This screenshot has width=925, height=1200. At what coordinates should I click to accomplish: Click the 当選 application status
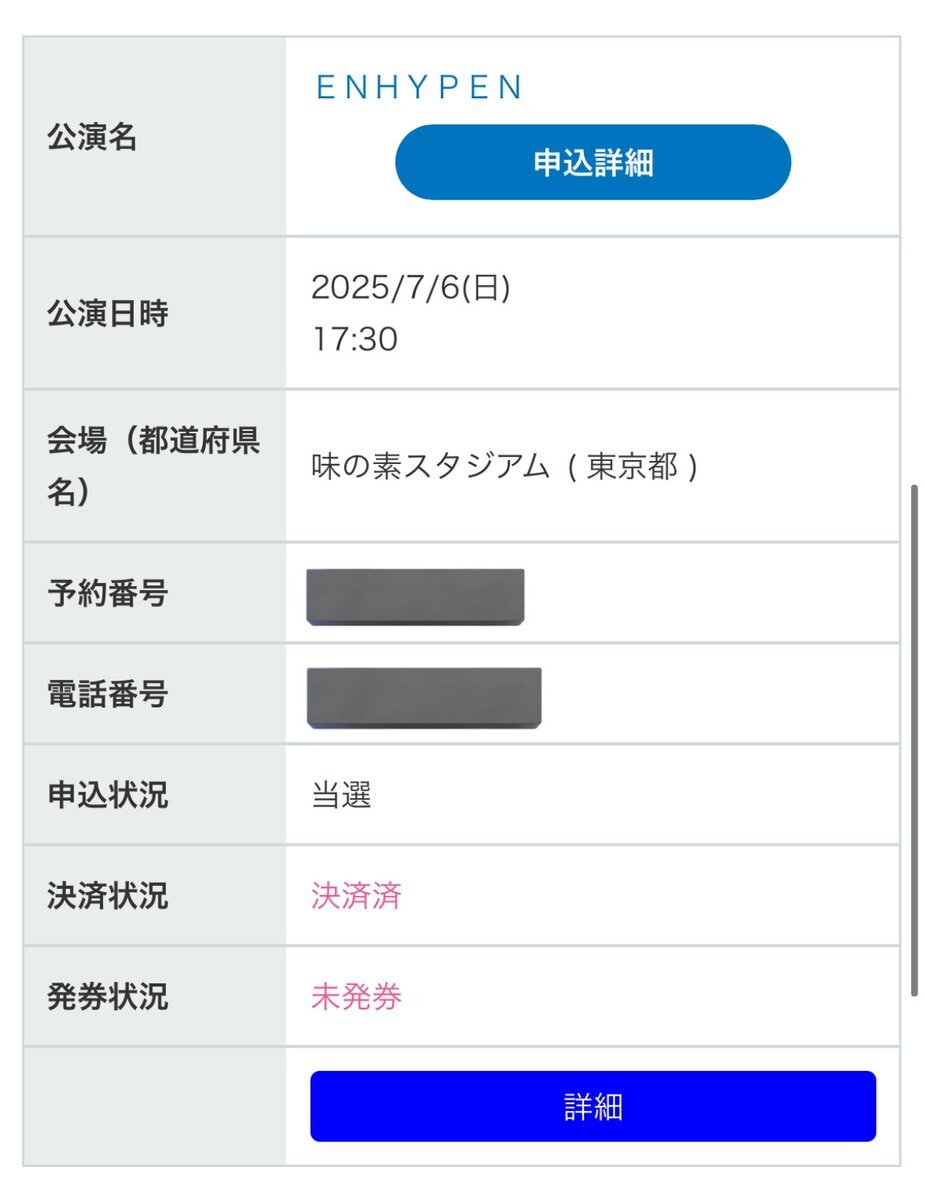pos(341,796)
